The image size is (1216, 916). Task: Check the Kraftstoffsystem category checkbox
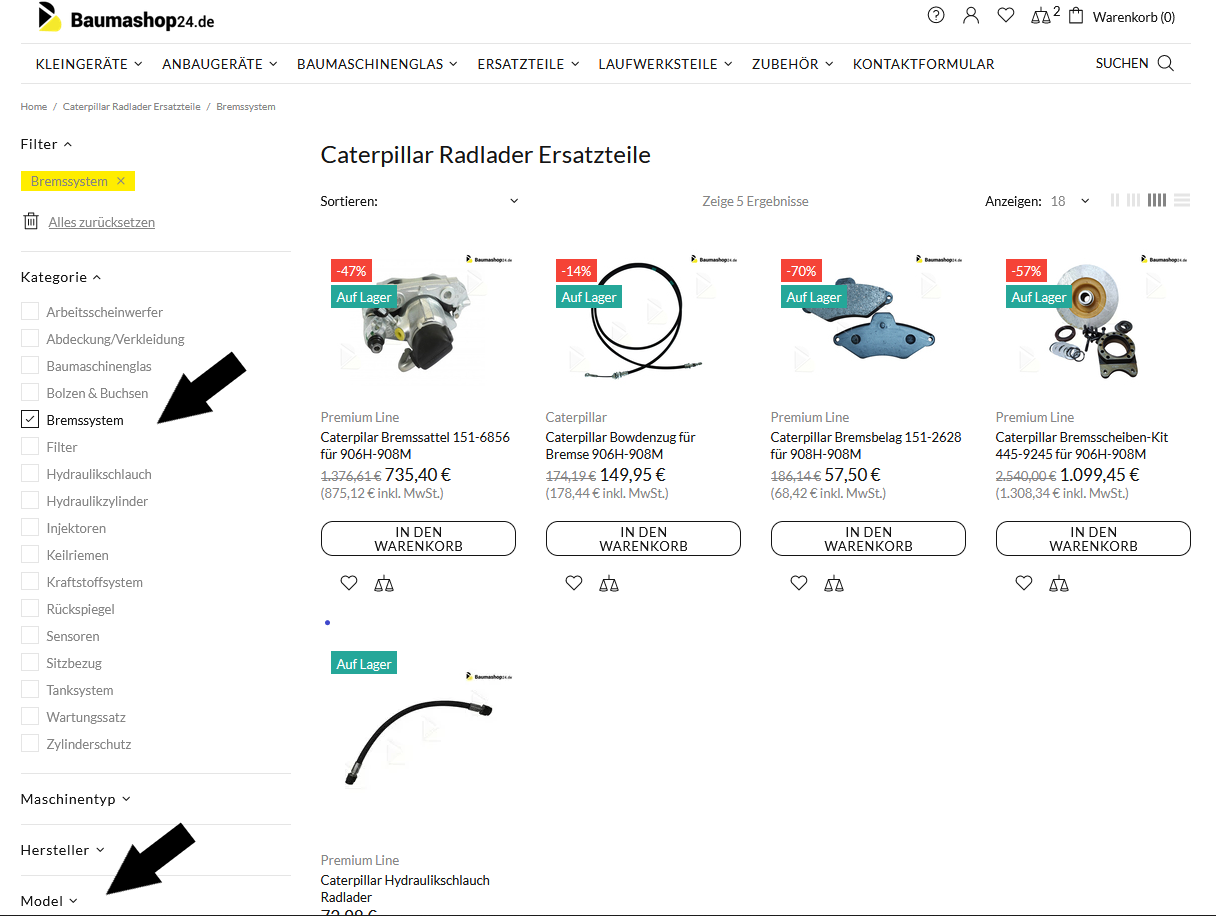30,581
